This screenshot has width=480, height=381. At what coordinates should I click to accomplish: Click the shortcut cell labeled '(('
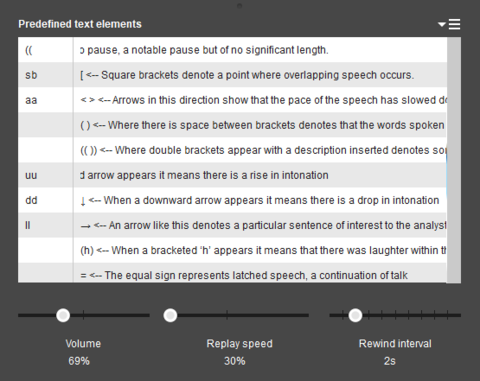pos(46,50)
